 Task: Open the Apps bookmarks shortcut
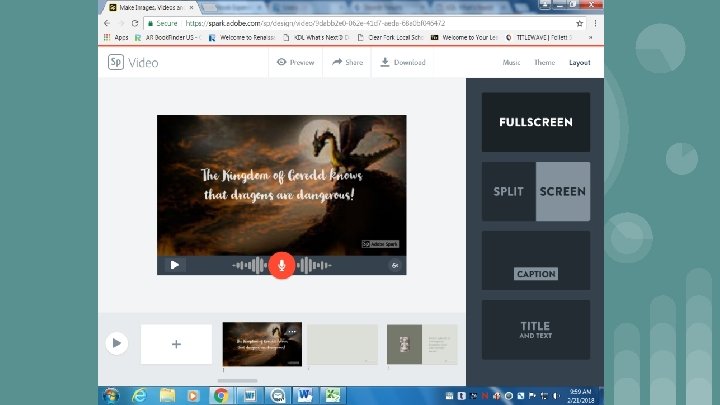coord(116,37)
